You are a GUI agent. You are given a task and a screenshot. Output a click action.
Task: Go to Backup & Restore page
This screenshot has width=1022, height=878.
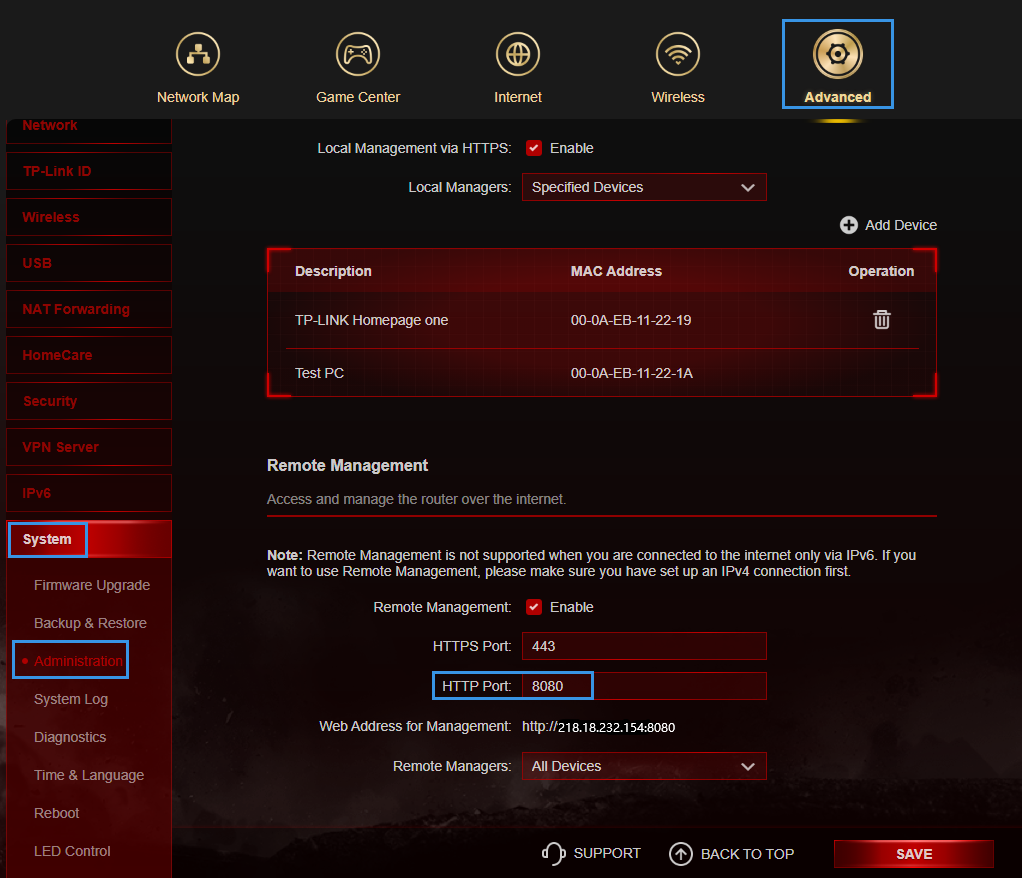coord(90,622)
